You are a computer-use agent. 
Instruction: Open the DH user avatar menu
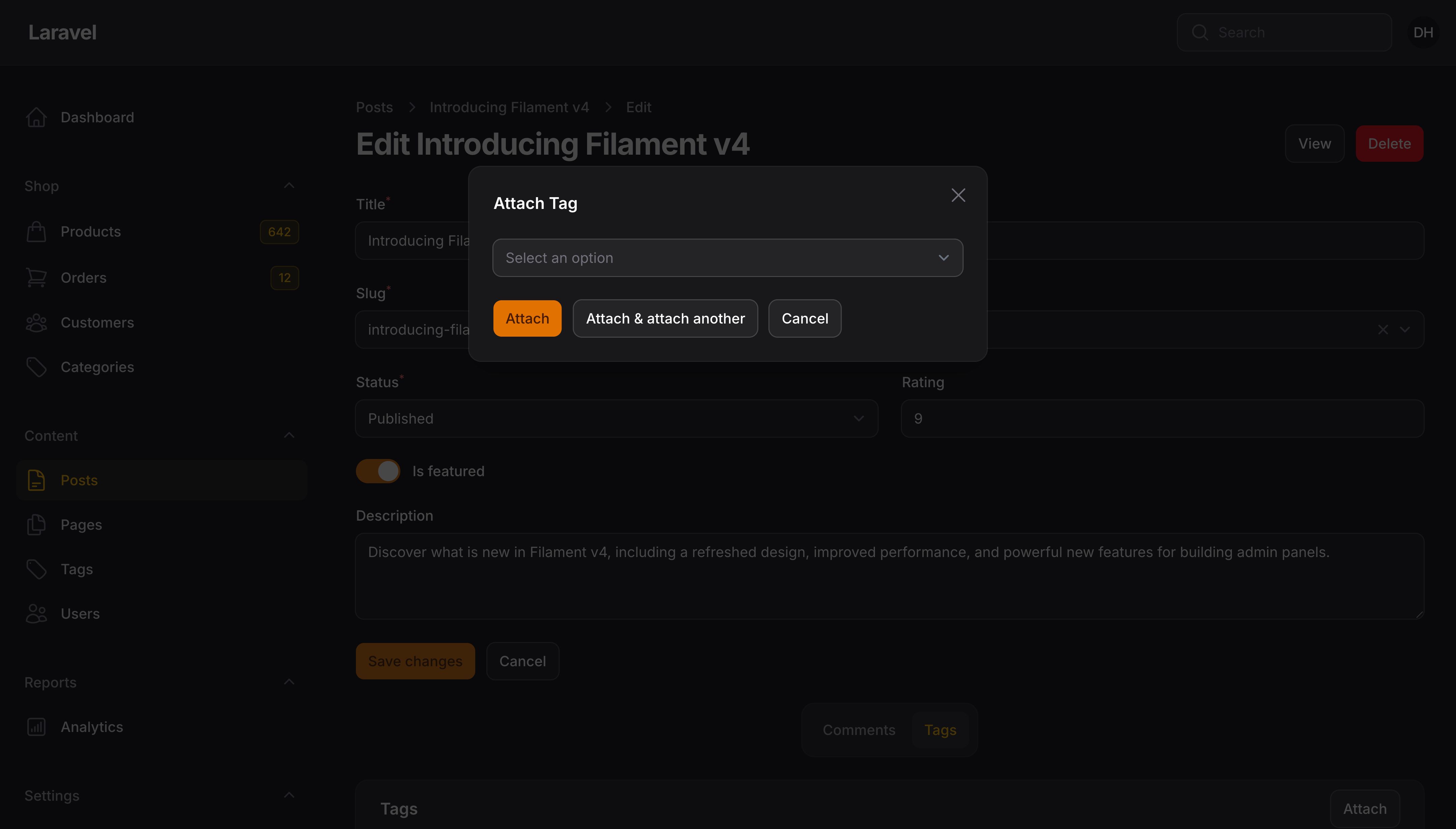click(x=1423, y=32)
